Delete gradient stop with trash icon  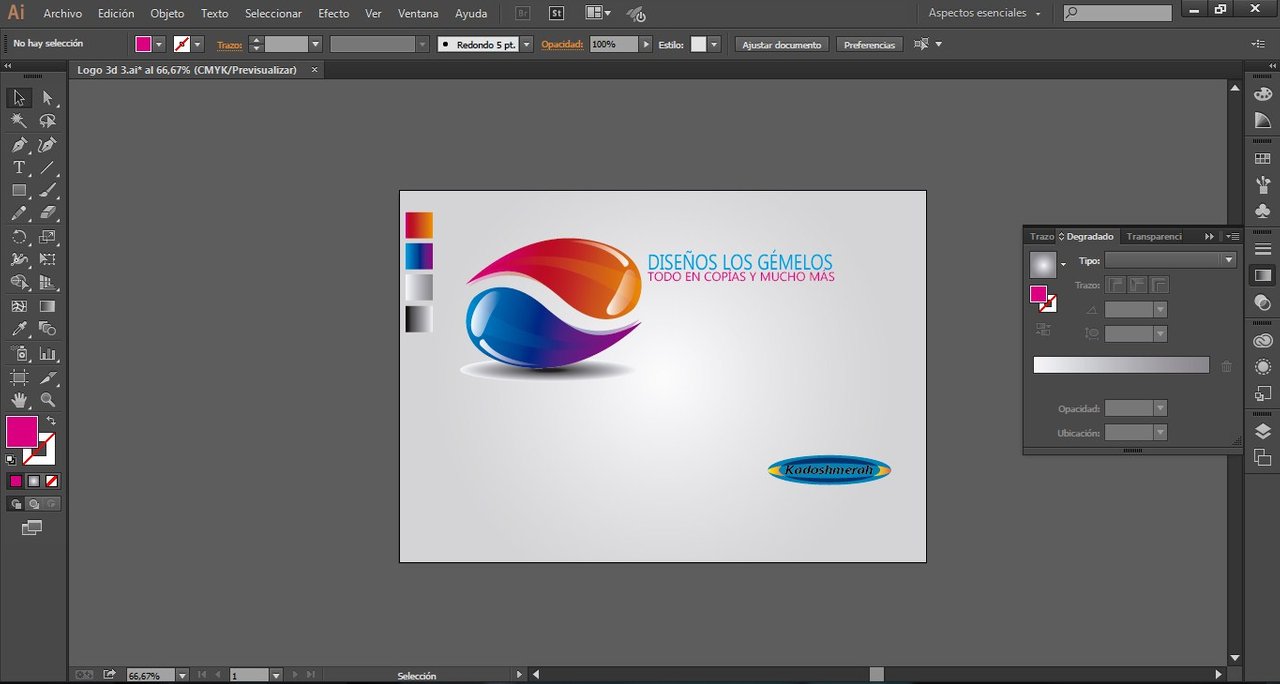(1227, 367)
